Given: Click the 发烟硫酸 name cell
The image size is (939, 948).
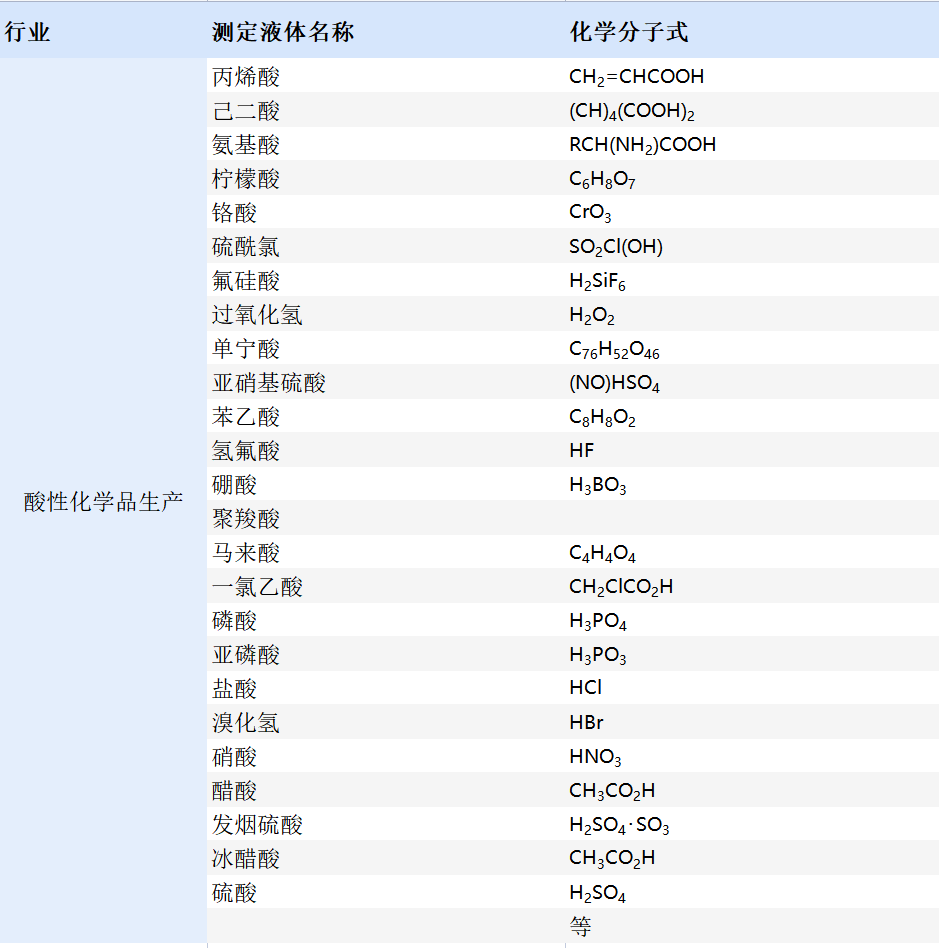Looking at the screenshot, I should coord(257,825).
